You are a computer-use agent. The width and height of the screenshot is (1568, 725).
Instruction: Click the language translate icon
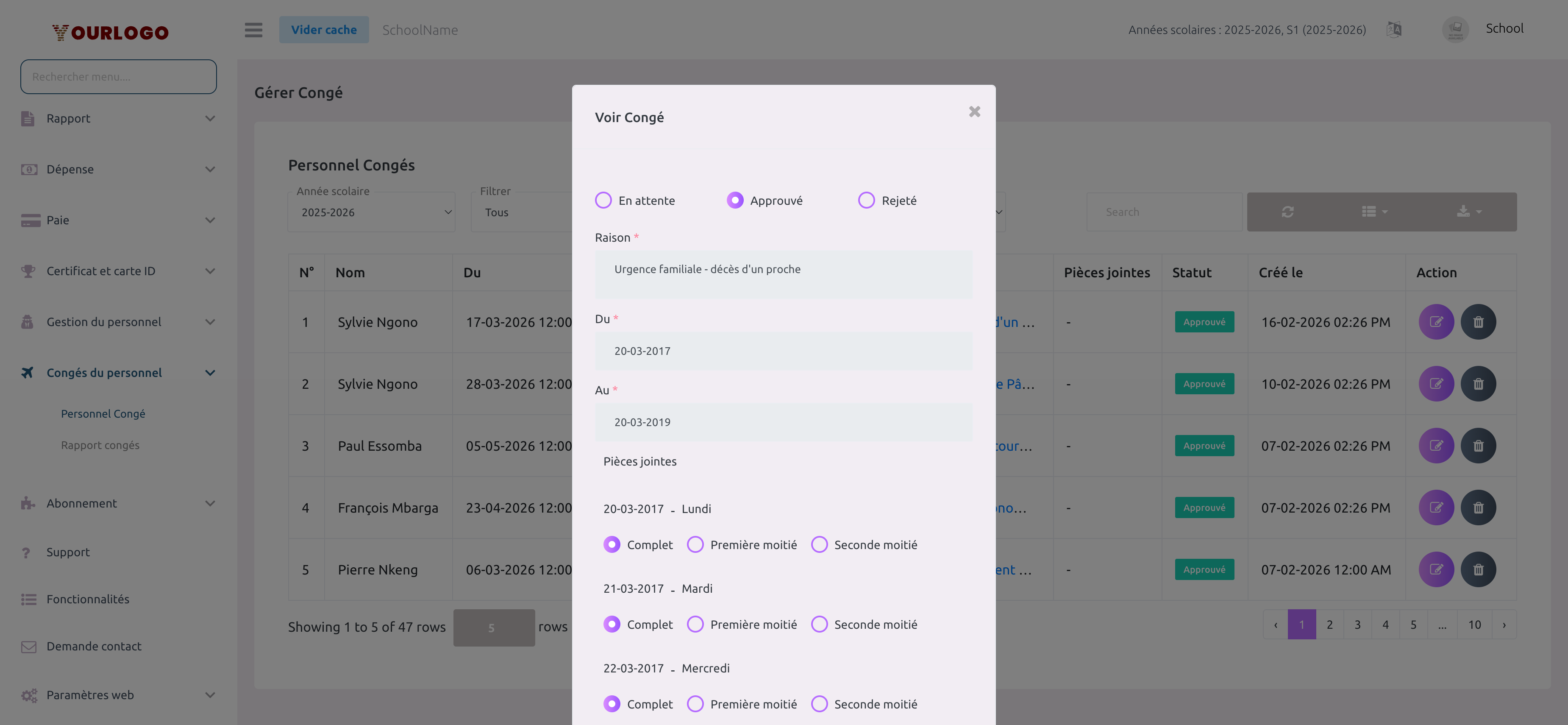point(1394,29)
